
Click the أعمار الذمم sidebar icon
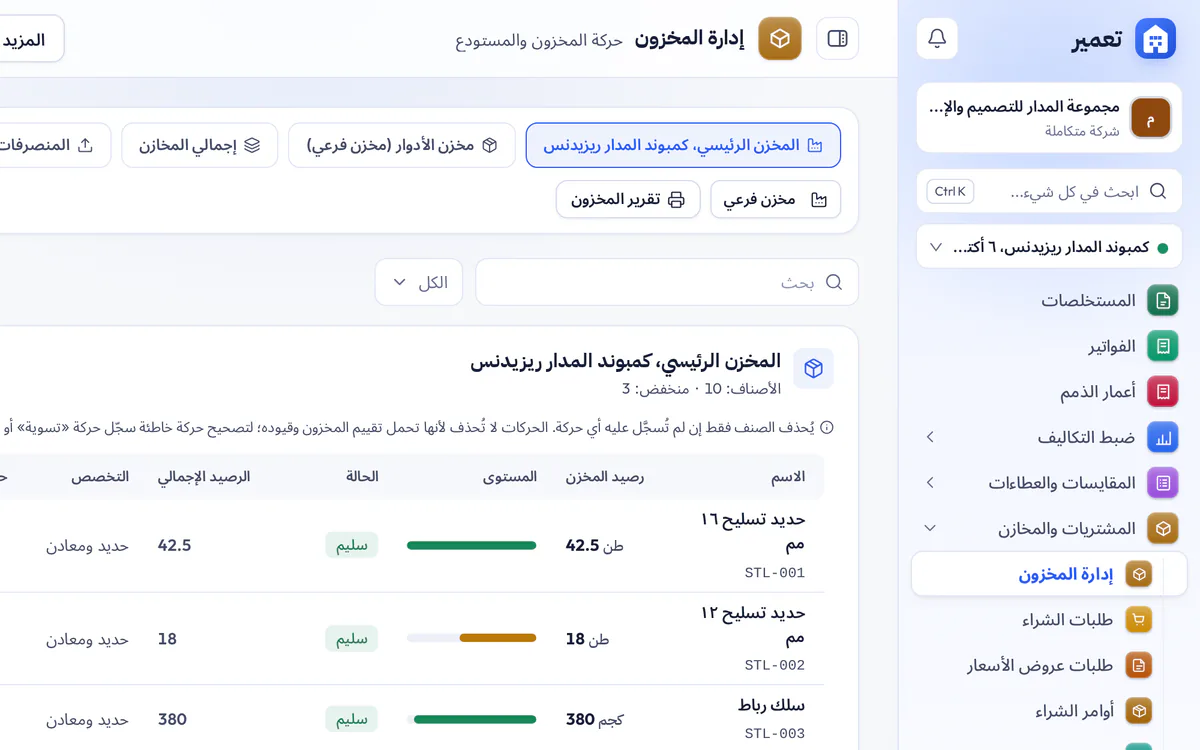1162,392
